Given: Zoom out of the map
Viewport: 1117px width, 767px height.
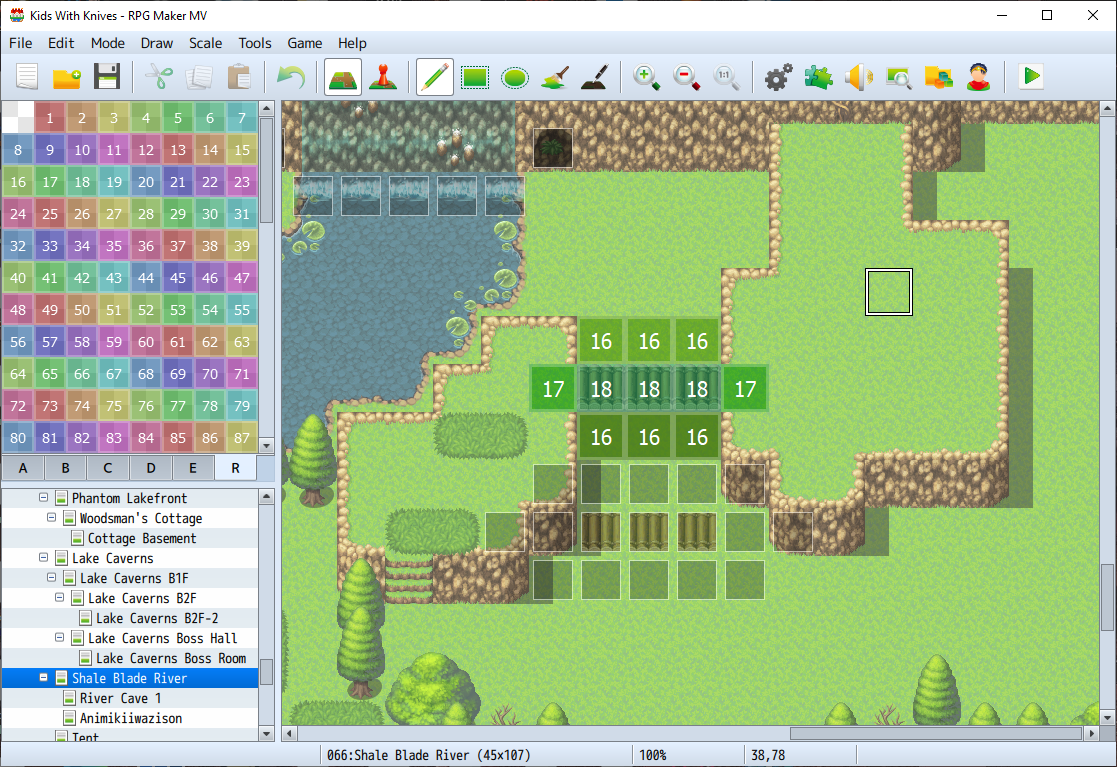Looking at the screenshot, I should tap(686, 77).
